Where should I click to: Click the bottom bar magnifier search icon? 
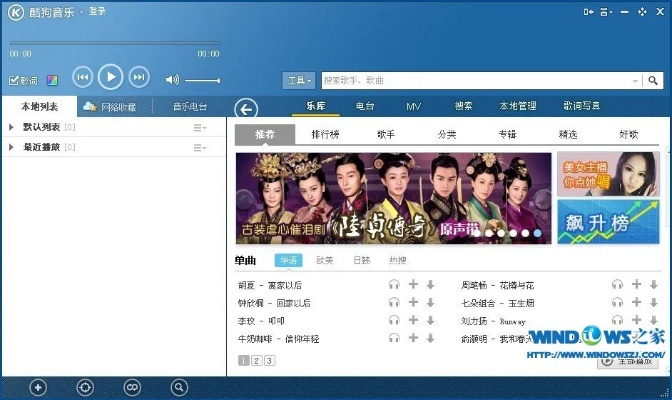pyautogui.click(x=179, y=387)
